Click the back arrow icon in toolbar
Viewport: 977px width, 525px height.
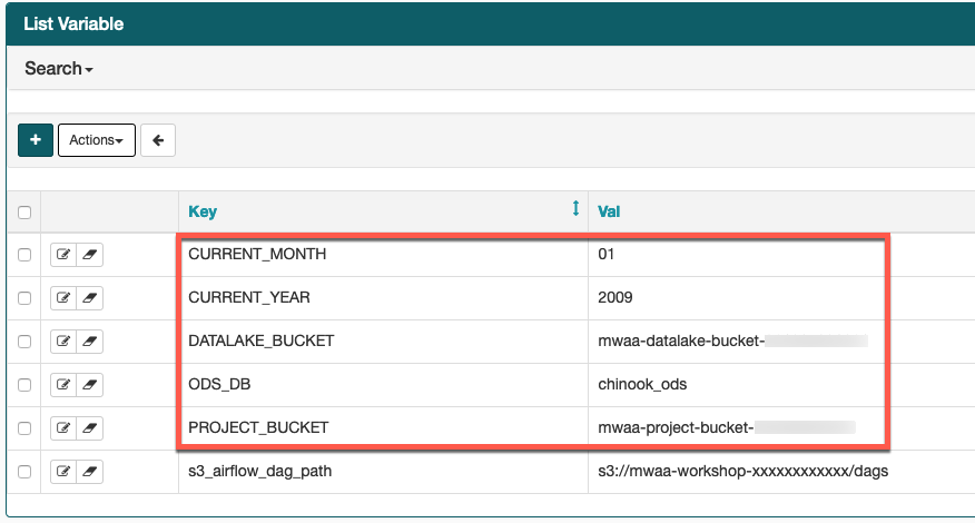tap(158, 141)
